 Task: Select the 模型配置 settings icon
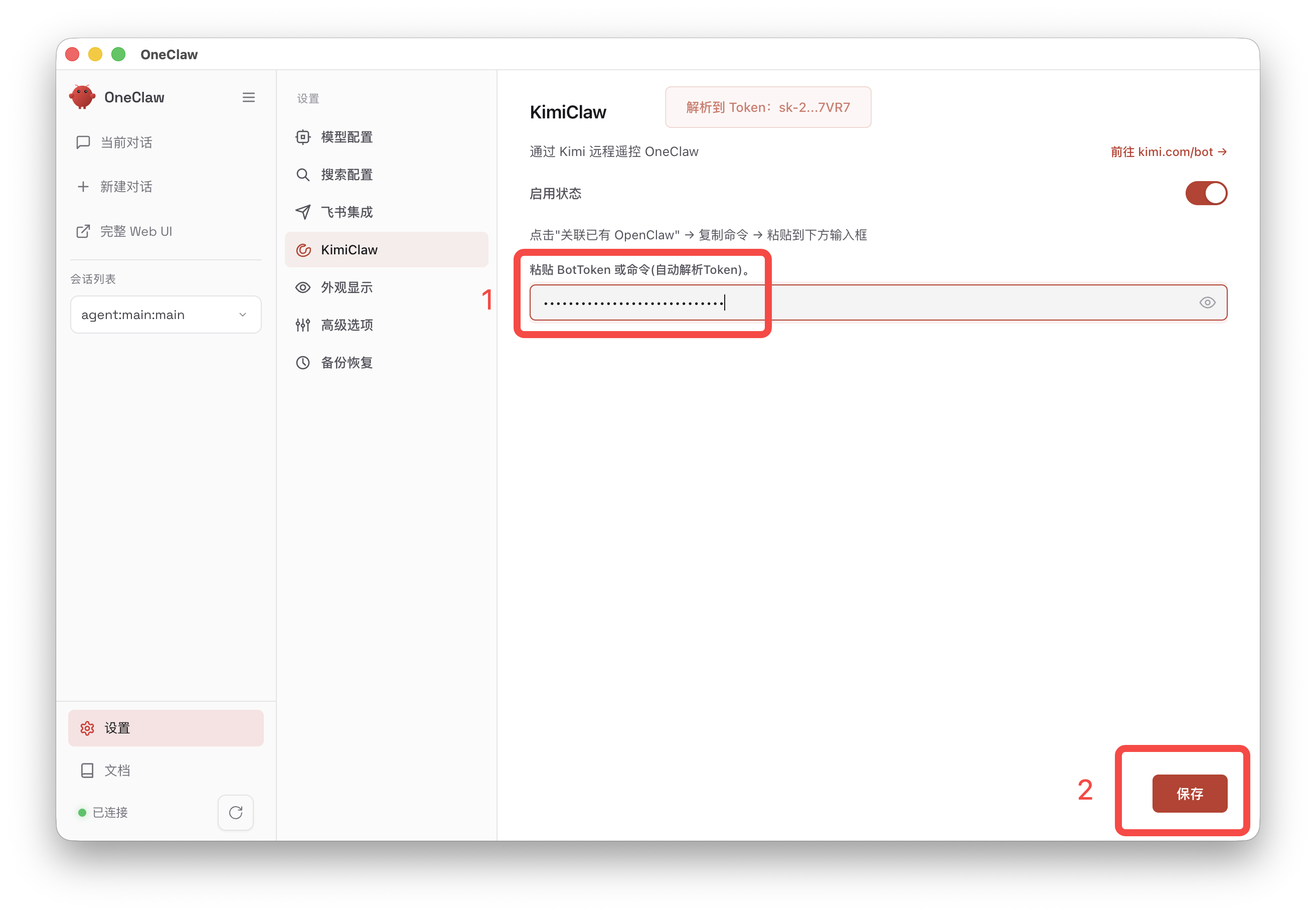(303, 137)
